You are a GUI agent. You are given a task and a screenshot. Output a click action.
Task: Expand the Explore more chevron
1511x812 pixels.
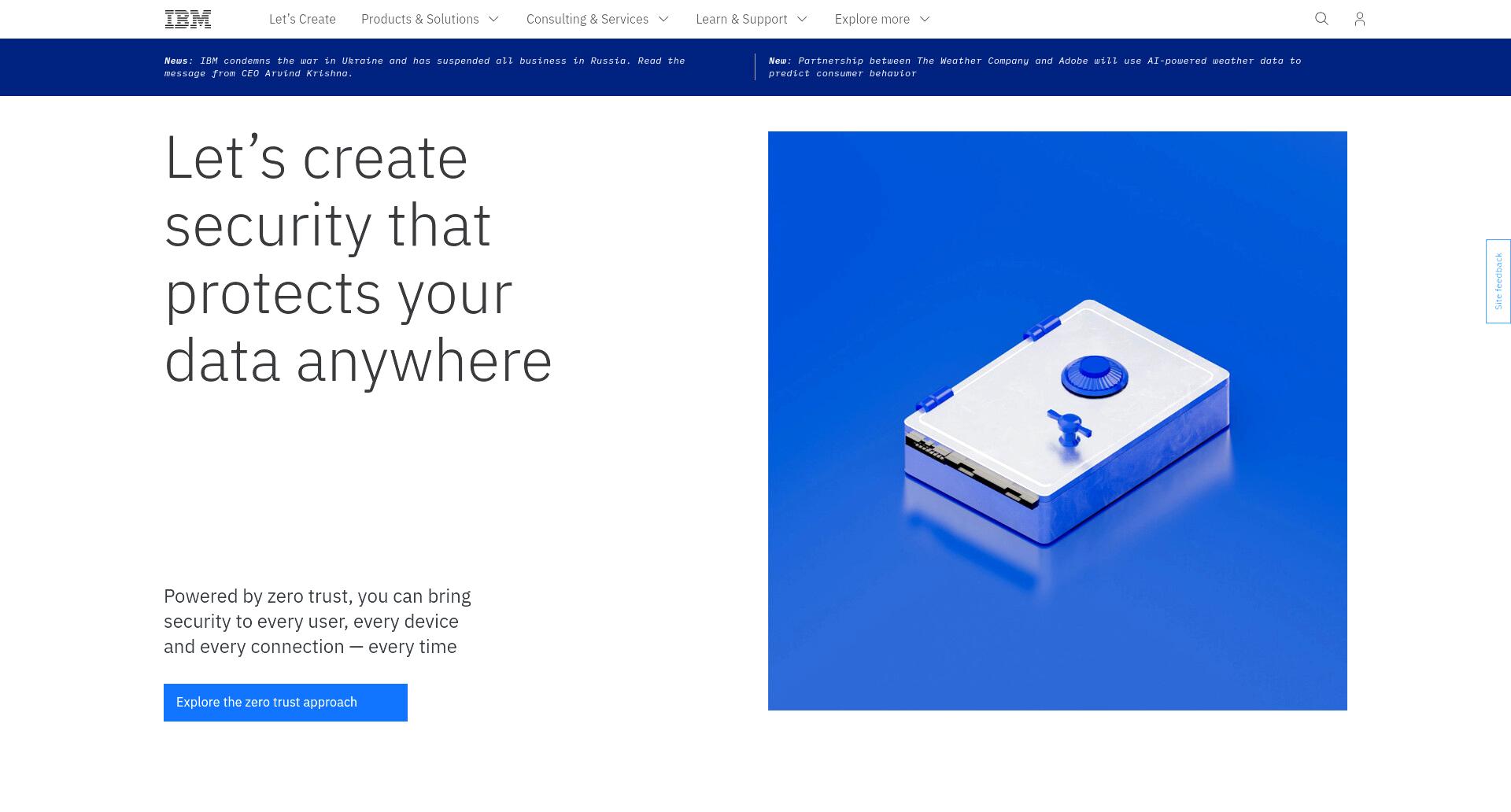tap(925, 19)
